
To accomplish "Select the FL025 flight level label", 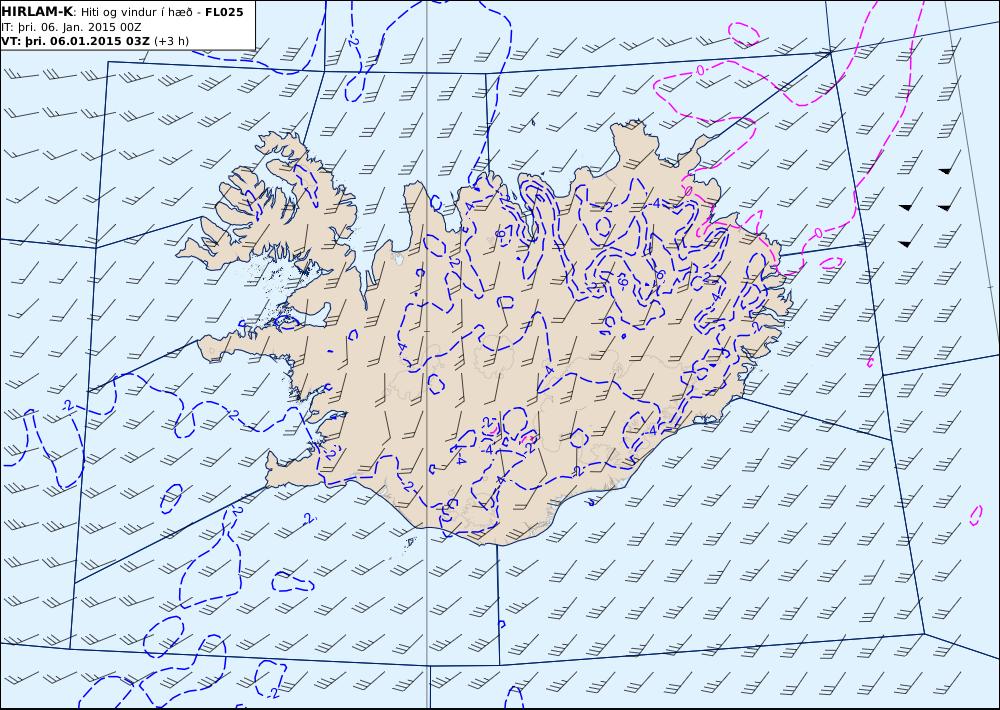I will (224, 12).
